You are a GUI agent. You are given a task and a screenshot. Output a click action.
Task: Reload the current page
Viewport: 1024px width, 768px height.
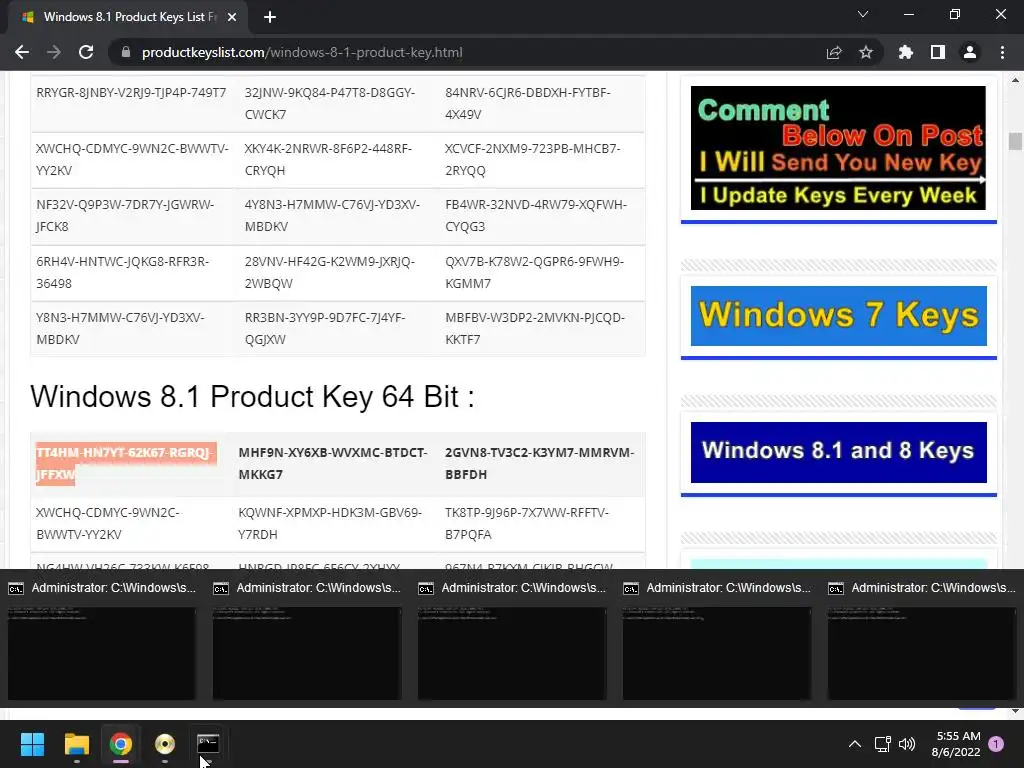(x=86, y=52)
